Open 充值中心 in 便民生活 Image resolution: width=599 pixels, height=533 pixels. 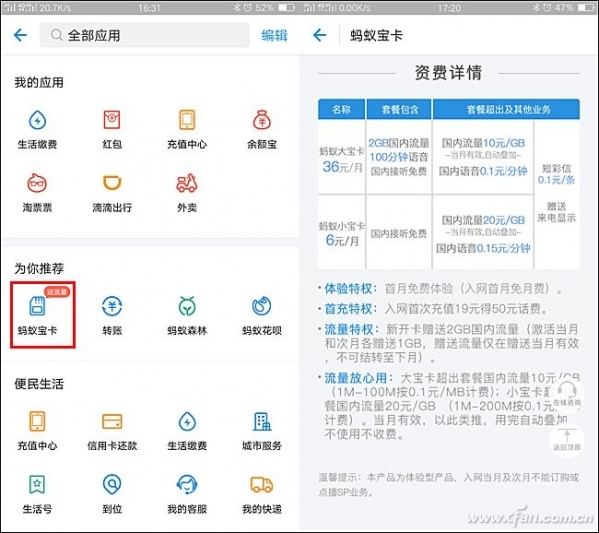tap(37, 430)
